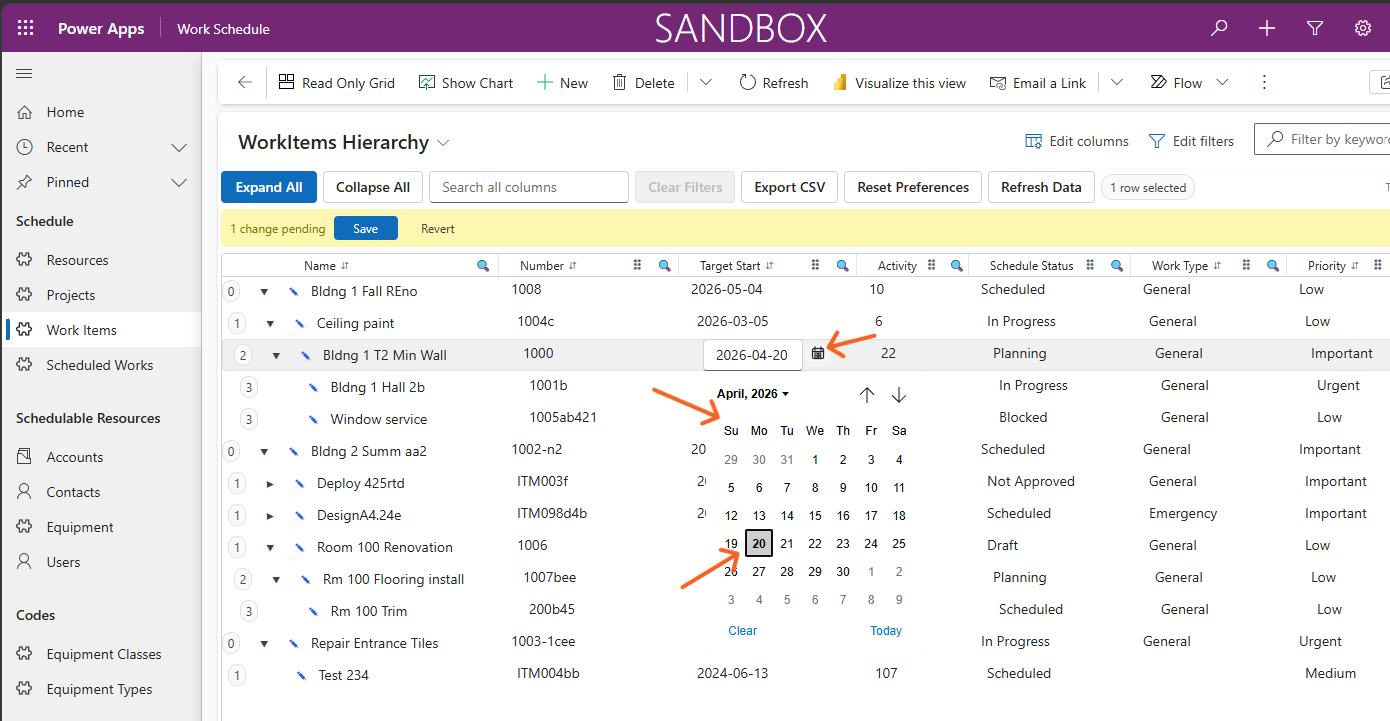This screenshot has height=721, width=1390.
Task: Expand the Recent section in the sidebar
Action: click(x=179, y=148)
